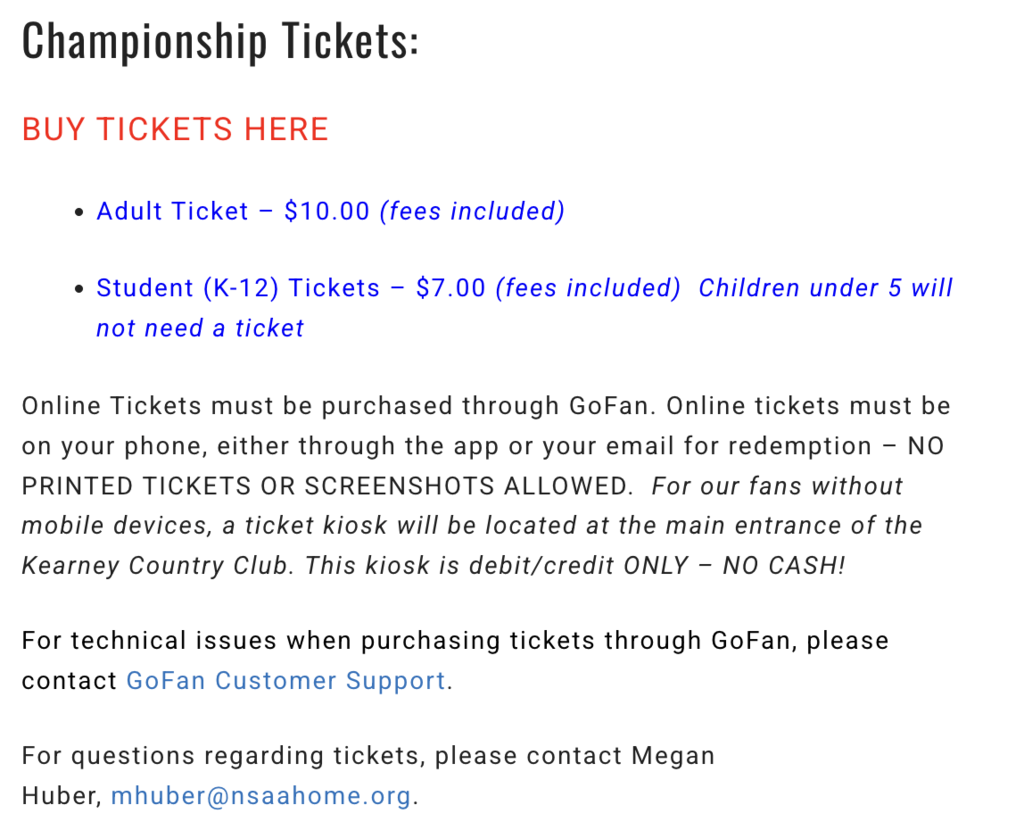Image resolution: width=1024 pixels, height=830 pixels.
Task: Click the "NO CASH!" text
Action: point(785,565)
